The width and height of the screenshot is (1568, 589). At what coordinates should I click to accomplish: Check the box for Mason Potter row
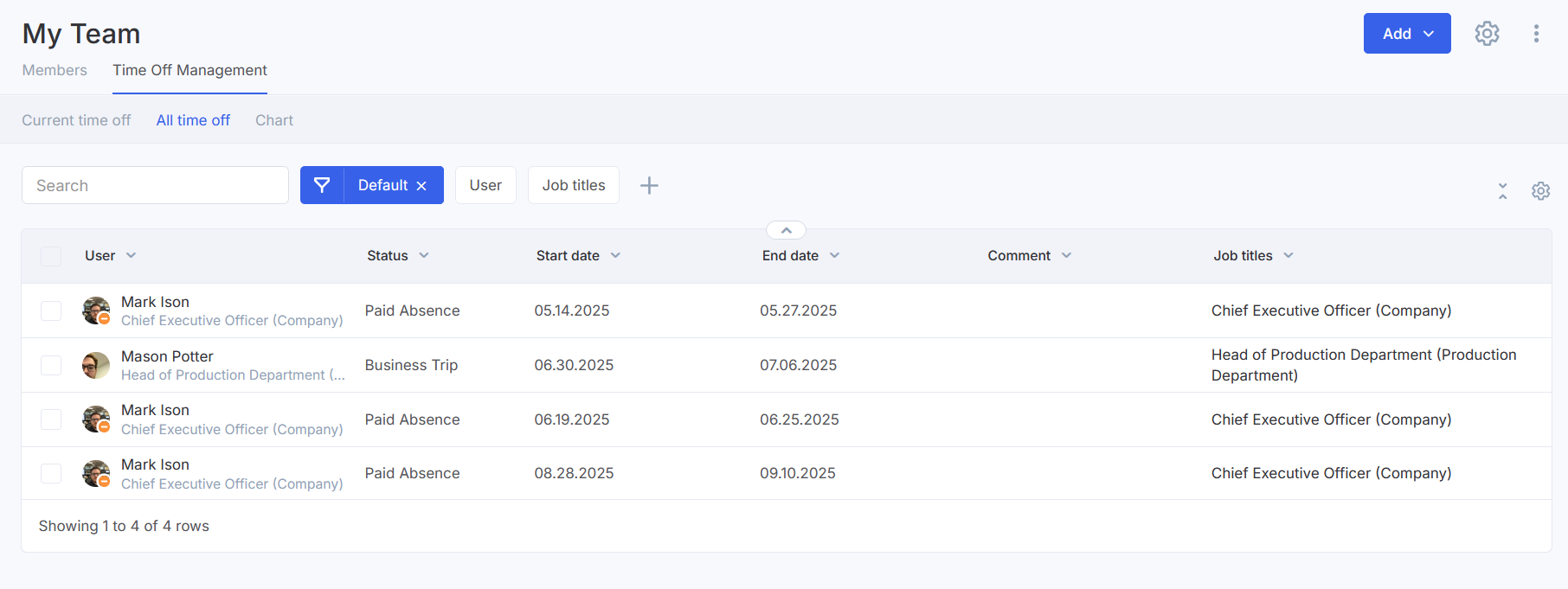tap(51, 365)
